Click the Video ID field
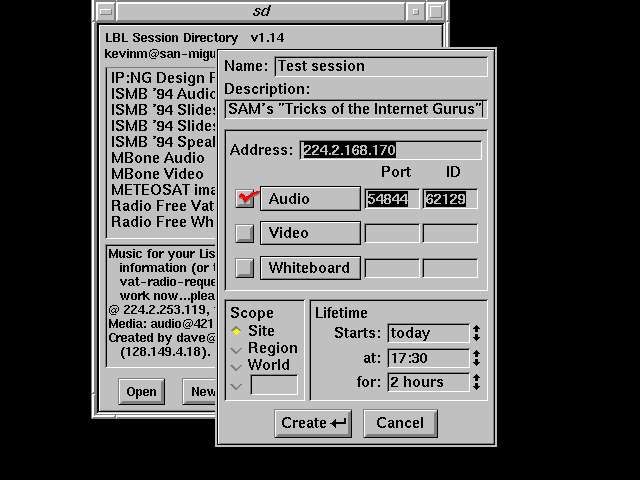 click(449, 233)
